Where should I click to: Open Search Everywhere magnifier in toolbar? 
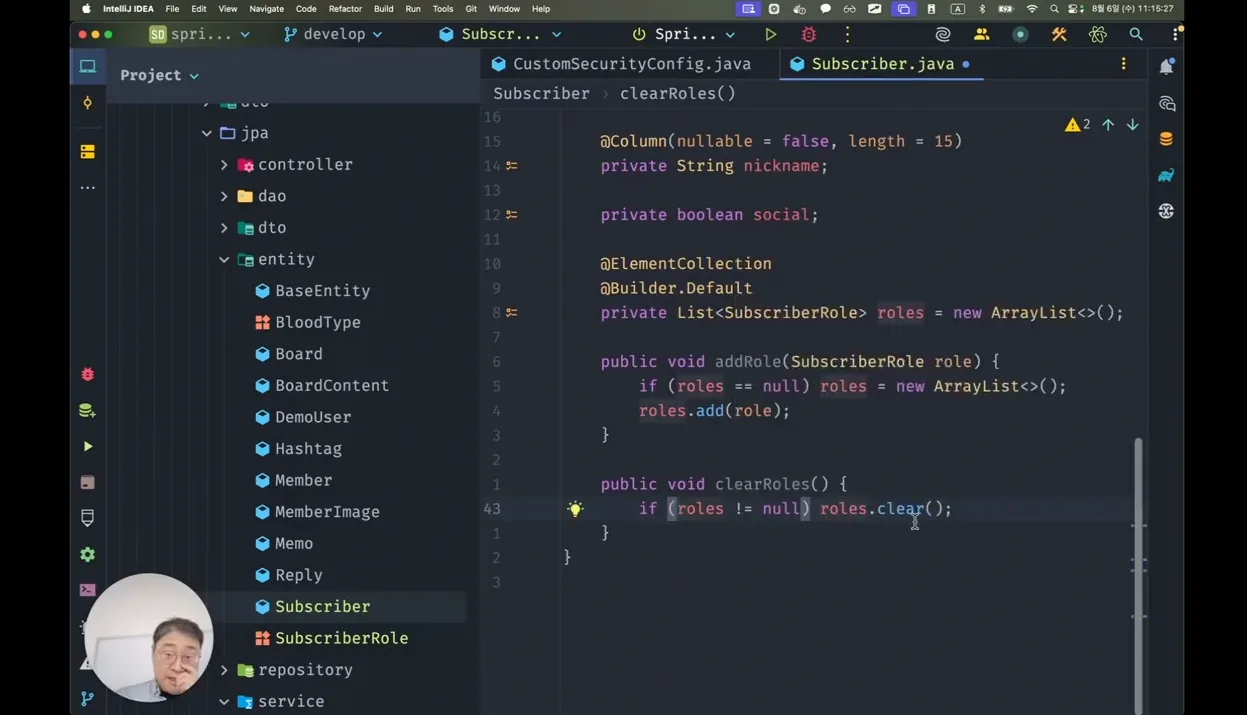1136,34
